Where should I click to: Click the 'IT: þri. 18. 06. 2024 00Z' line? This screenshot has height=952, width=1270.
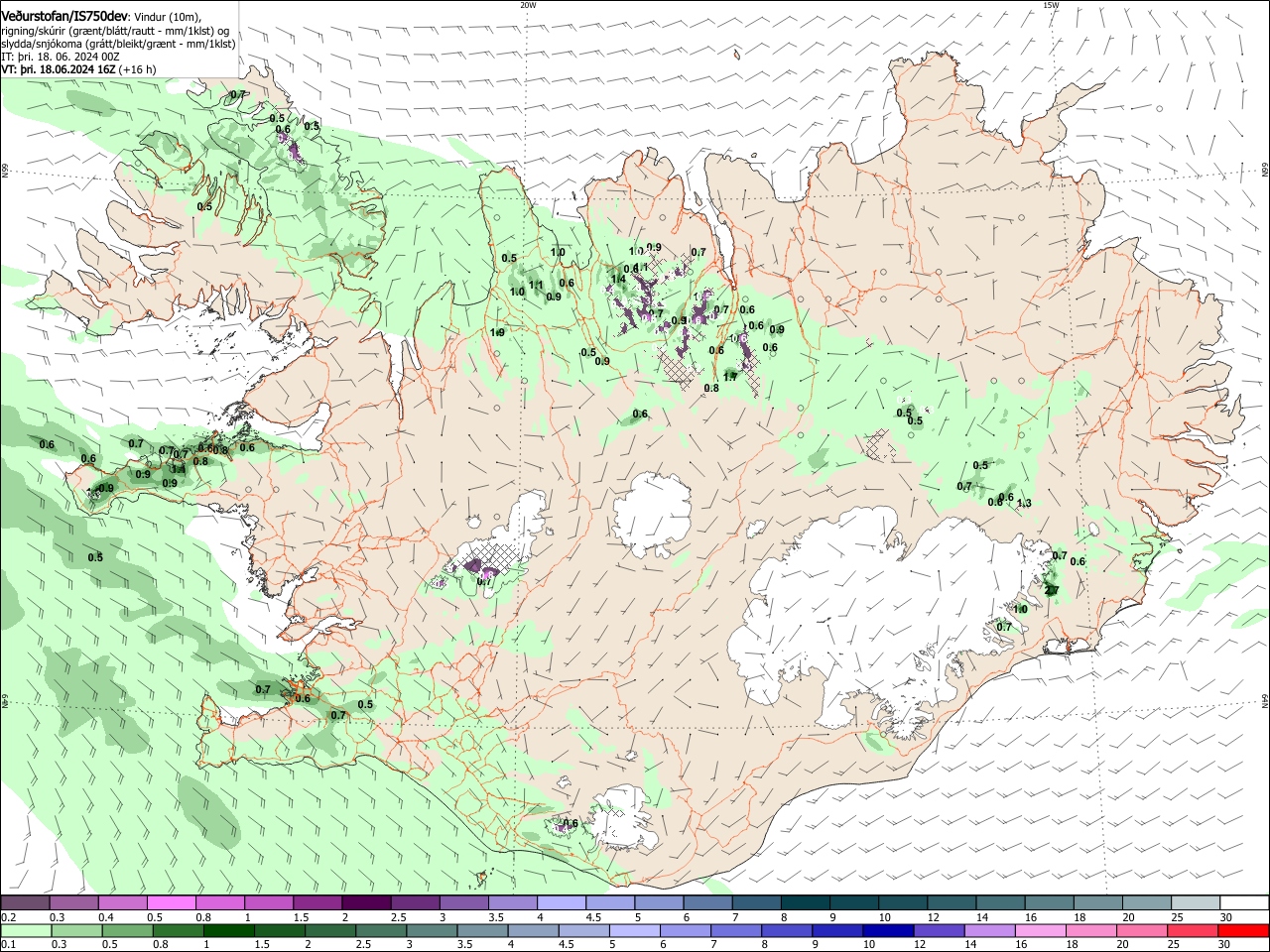(x=61, y=57)
